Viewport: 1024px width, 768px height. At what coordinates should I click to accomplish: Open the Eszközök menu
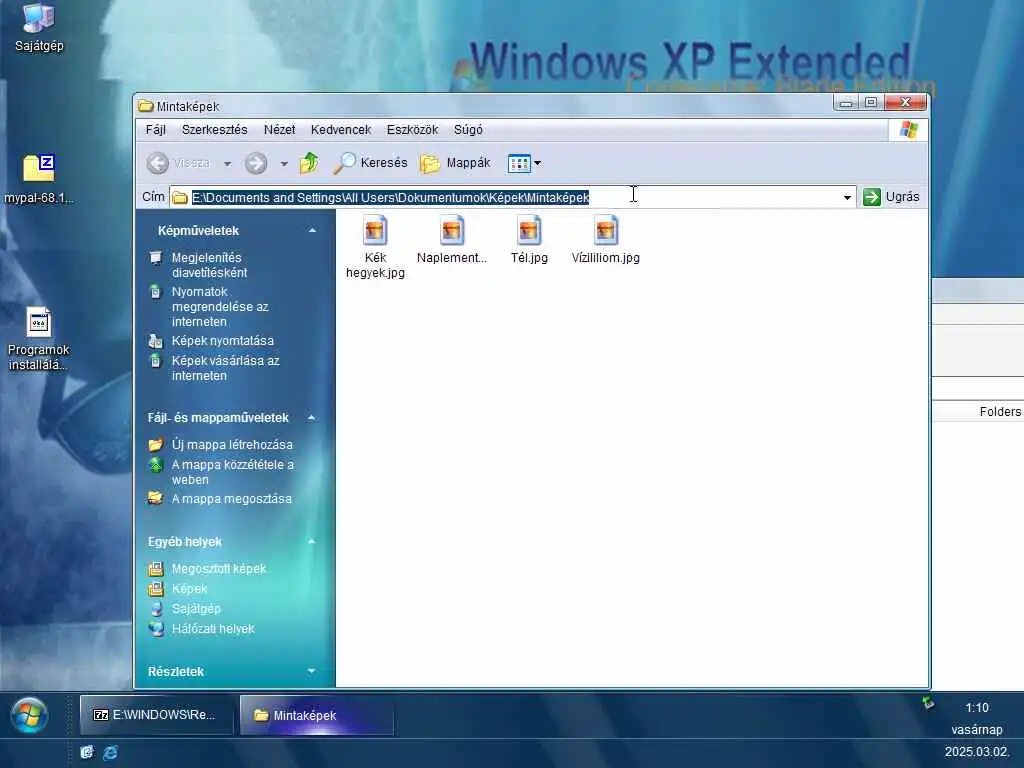click(x=412, y=129)
